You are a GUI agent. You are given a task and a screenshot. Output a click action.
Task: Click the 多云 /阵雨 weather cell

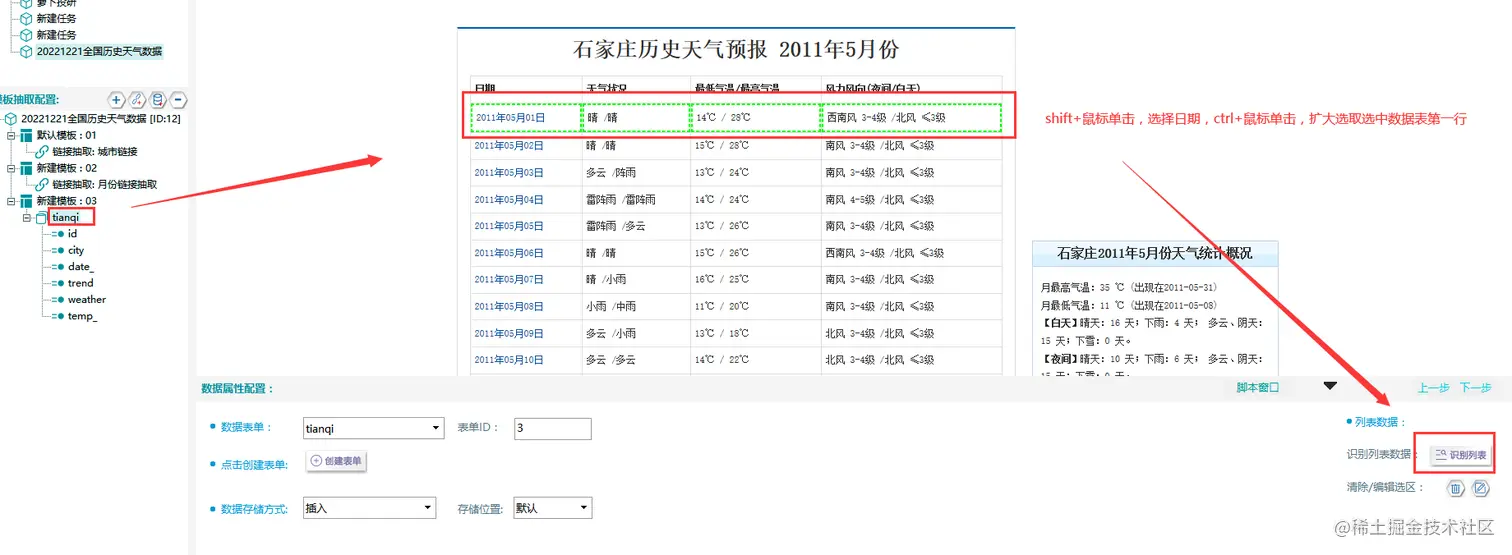click(636, 173)
